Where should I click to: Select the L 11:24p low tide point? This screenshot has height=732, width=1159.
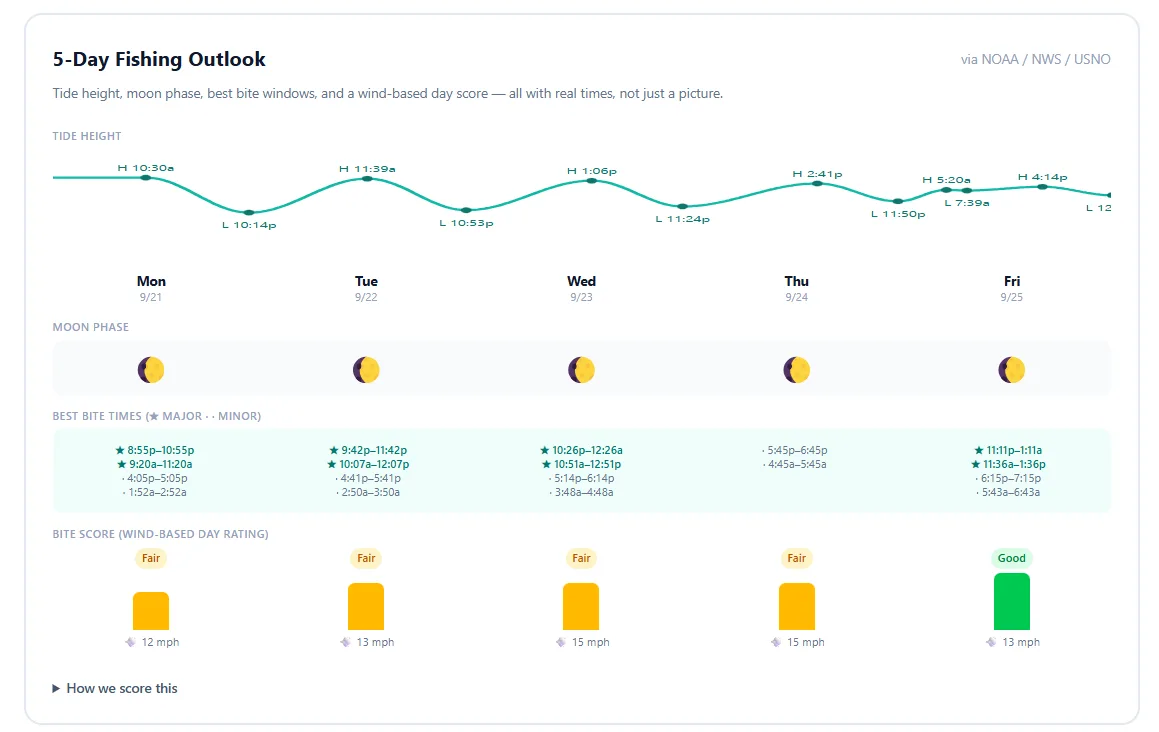point(682,206)
